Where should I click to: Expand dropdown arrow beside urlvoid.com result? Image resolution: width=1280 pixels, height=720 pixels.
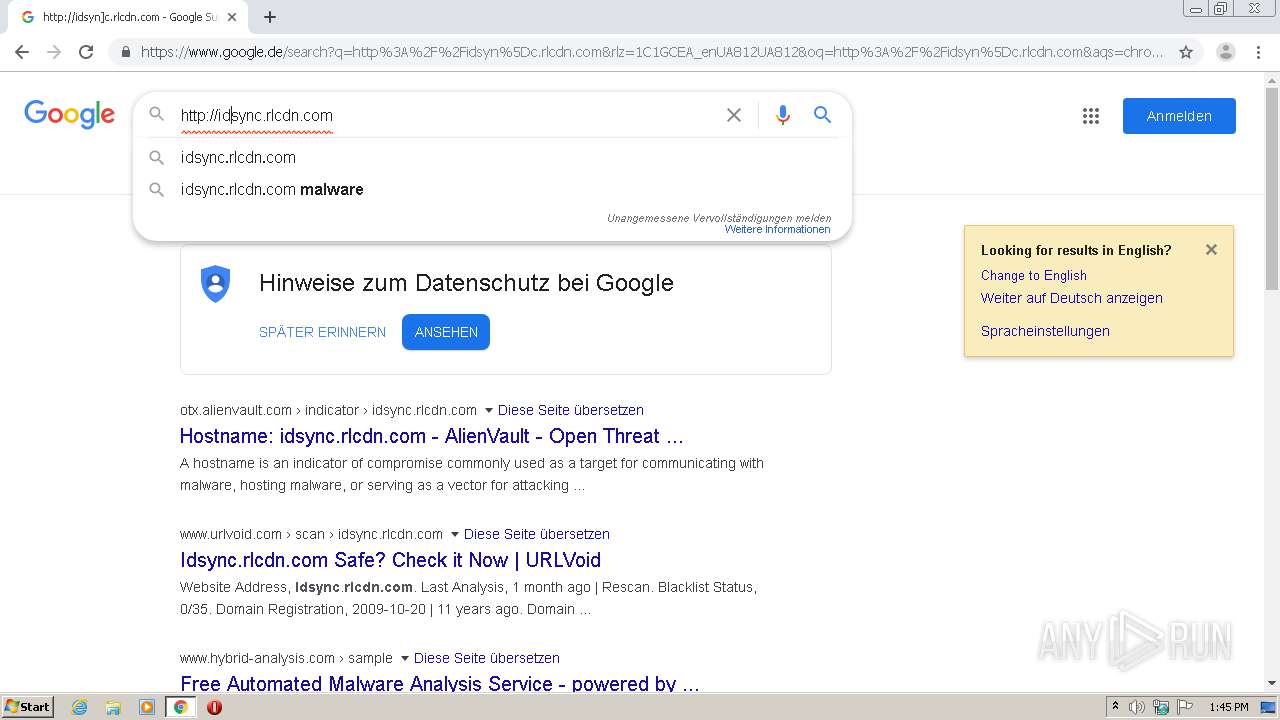click(x=454, y=534)
